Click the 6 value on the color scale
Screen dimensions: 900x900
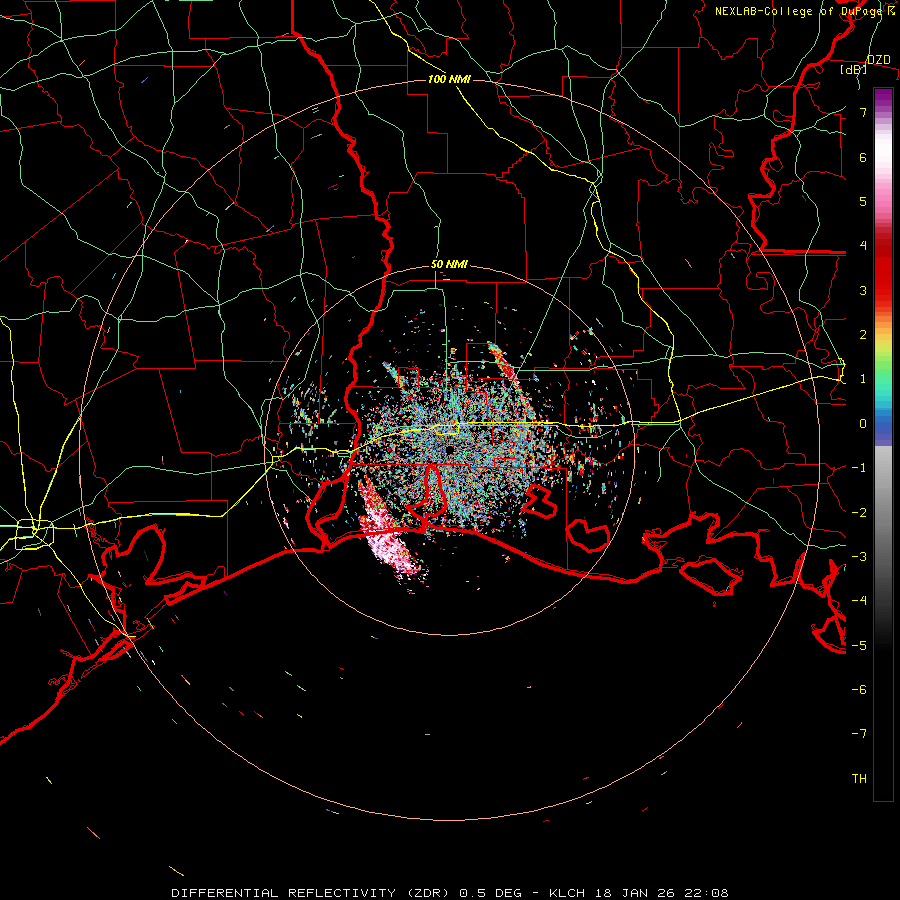(x=863, y=157)
